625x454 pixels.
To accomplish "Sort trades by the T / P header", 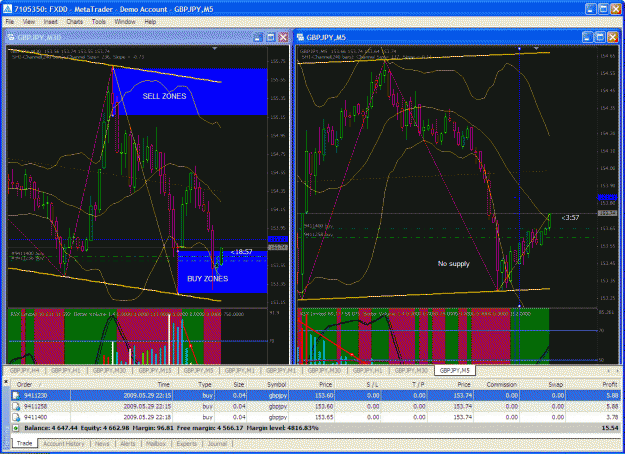I will [x=404, y=385].
